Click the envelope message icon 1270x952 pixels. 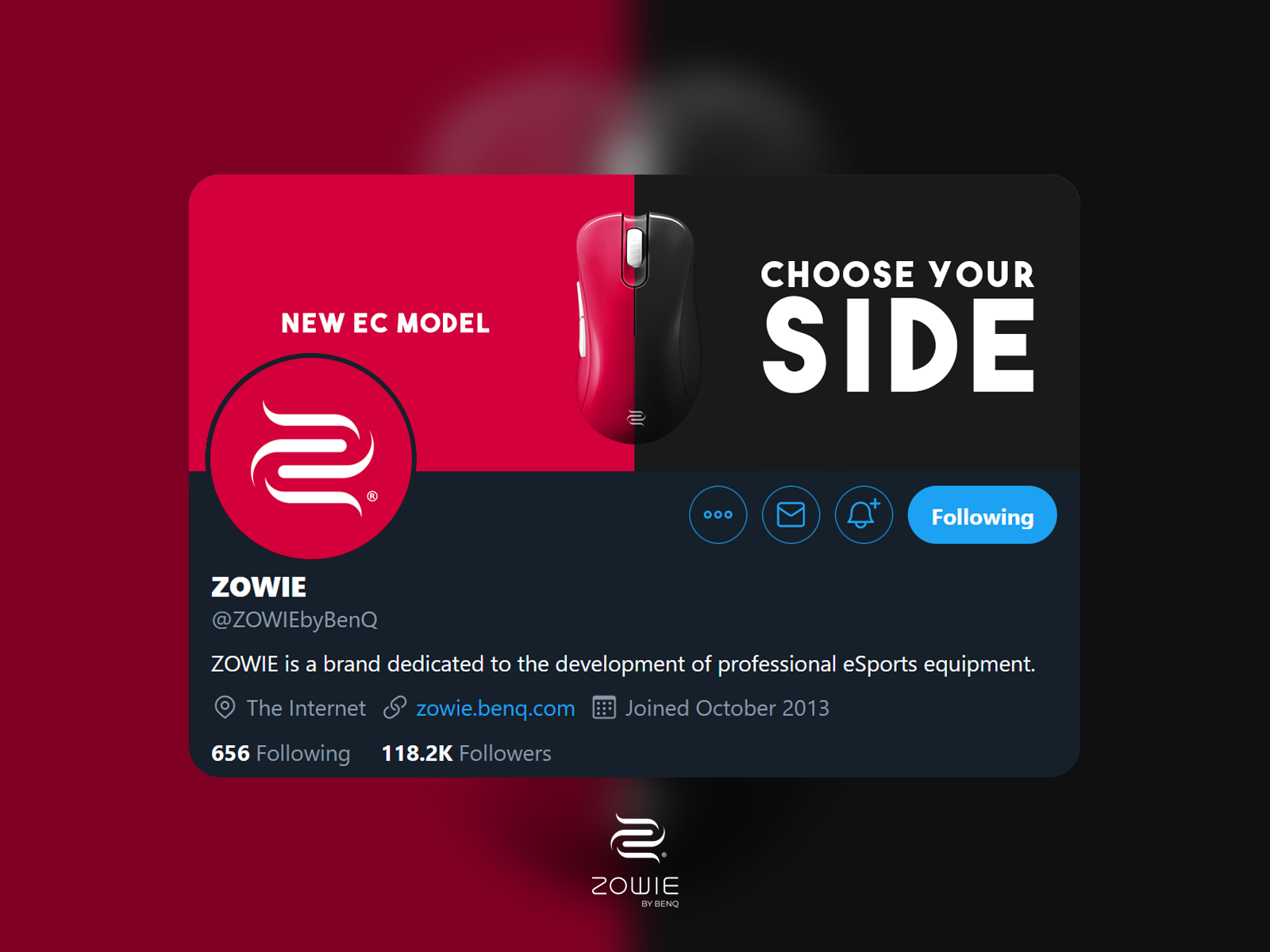(791, 515)
